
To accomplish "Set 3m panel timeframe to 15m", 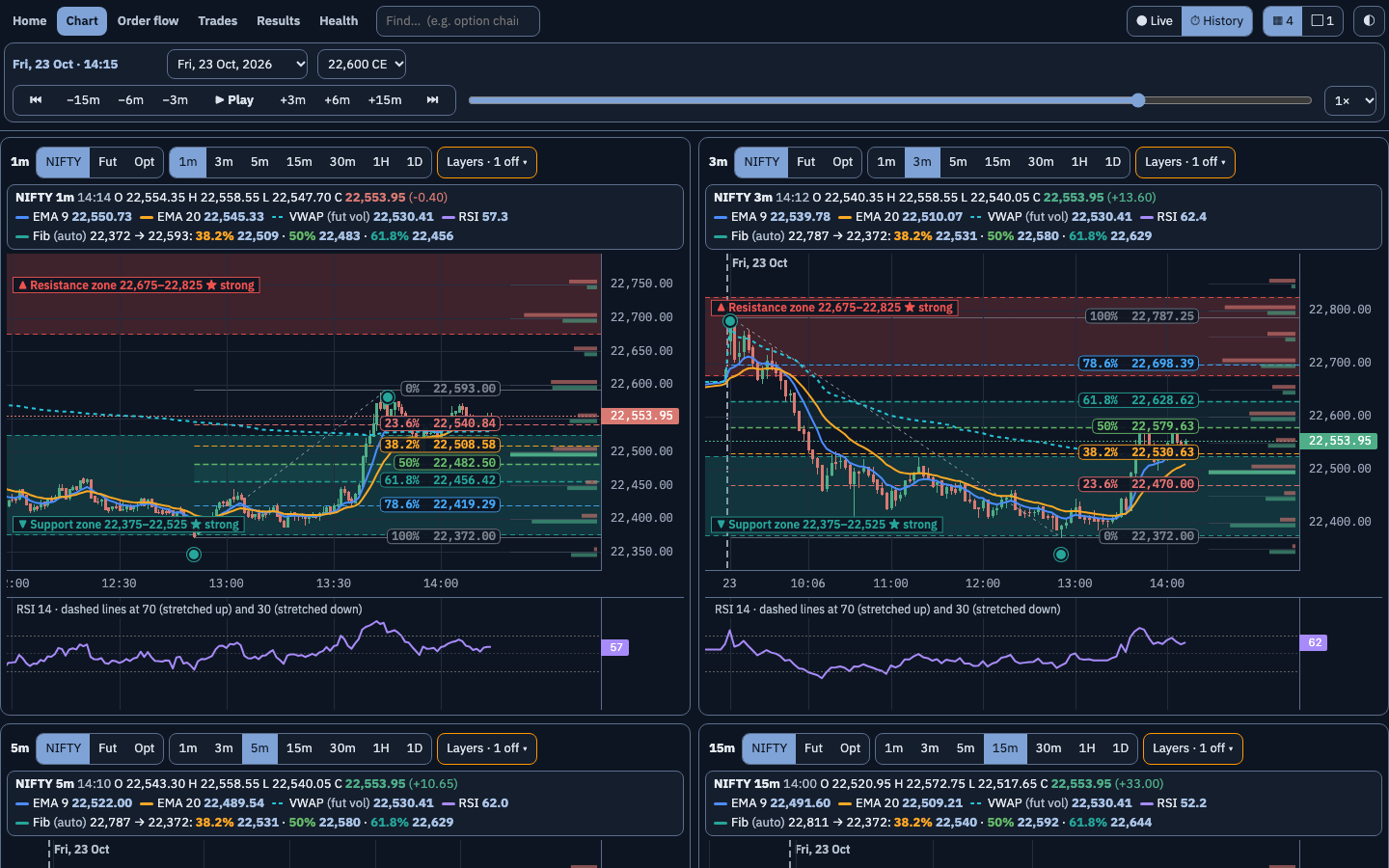I will [x=997, y=162].
